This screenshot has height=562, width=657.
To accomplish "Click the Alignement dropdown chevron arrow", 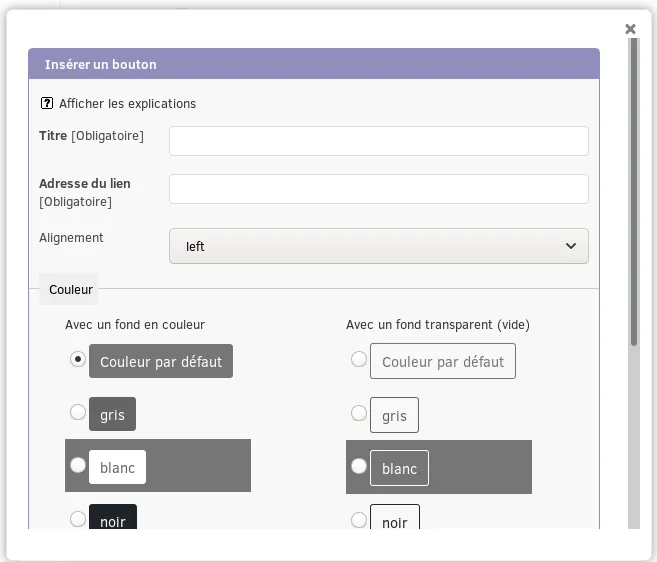I will coord(571,246).
